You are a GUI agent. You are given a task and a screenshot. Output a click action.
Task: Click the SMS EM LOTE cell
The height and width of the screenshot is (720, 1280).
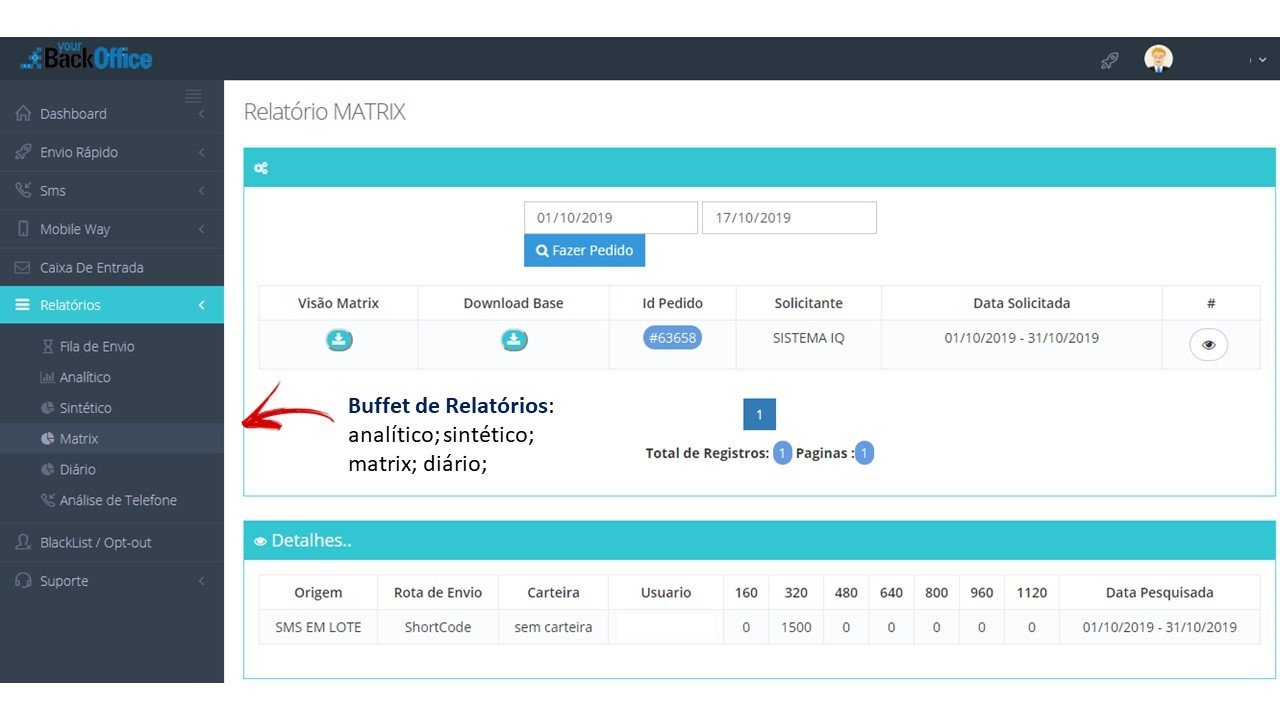point(318,627)
